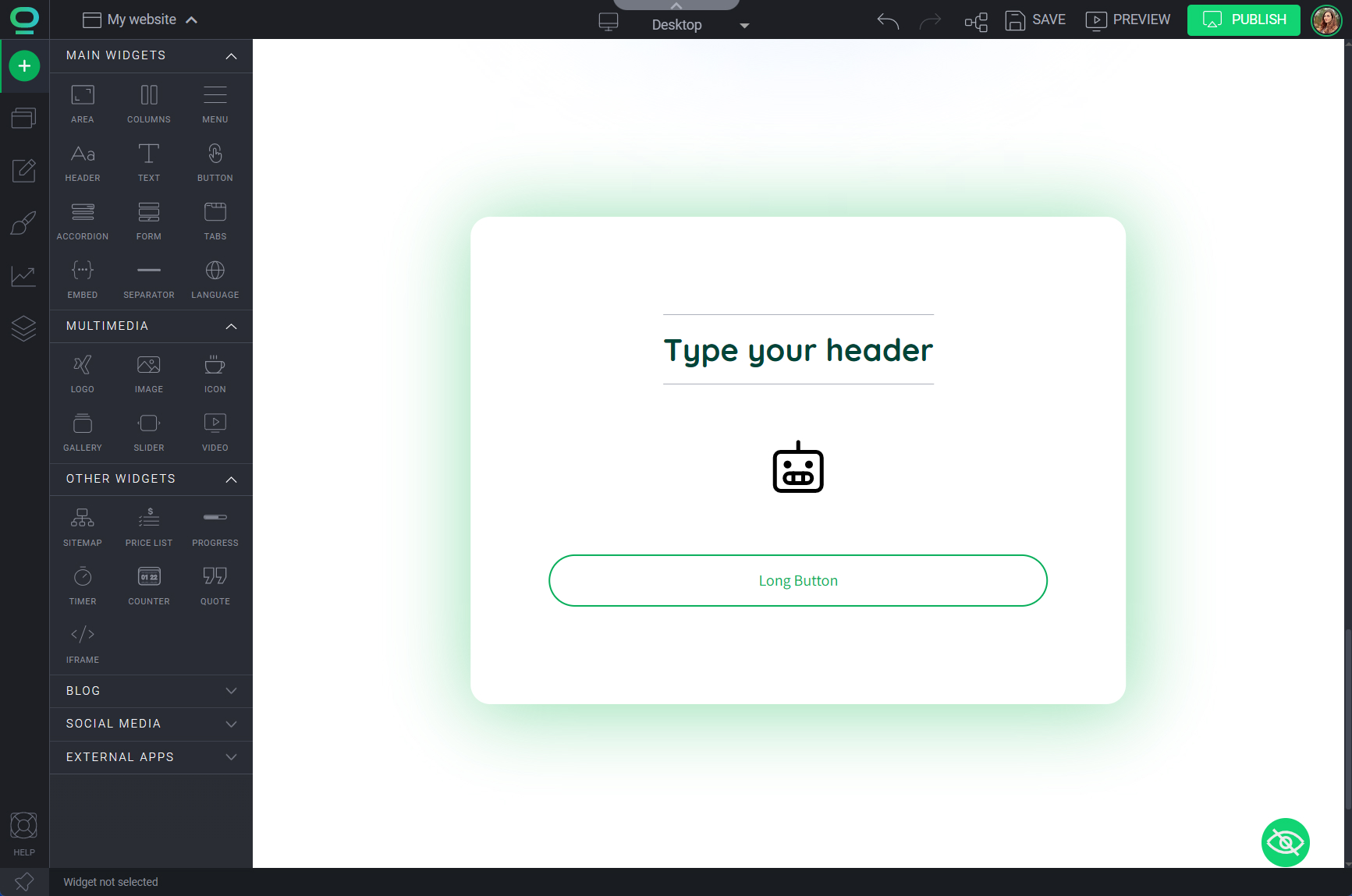Image resolution: width=1352 pixels, height=896 pixels.
Task: Open the pages panel in left sidebar
Action: 24,118
